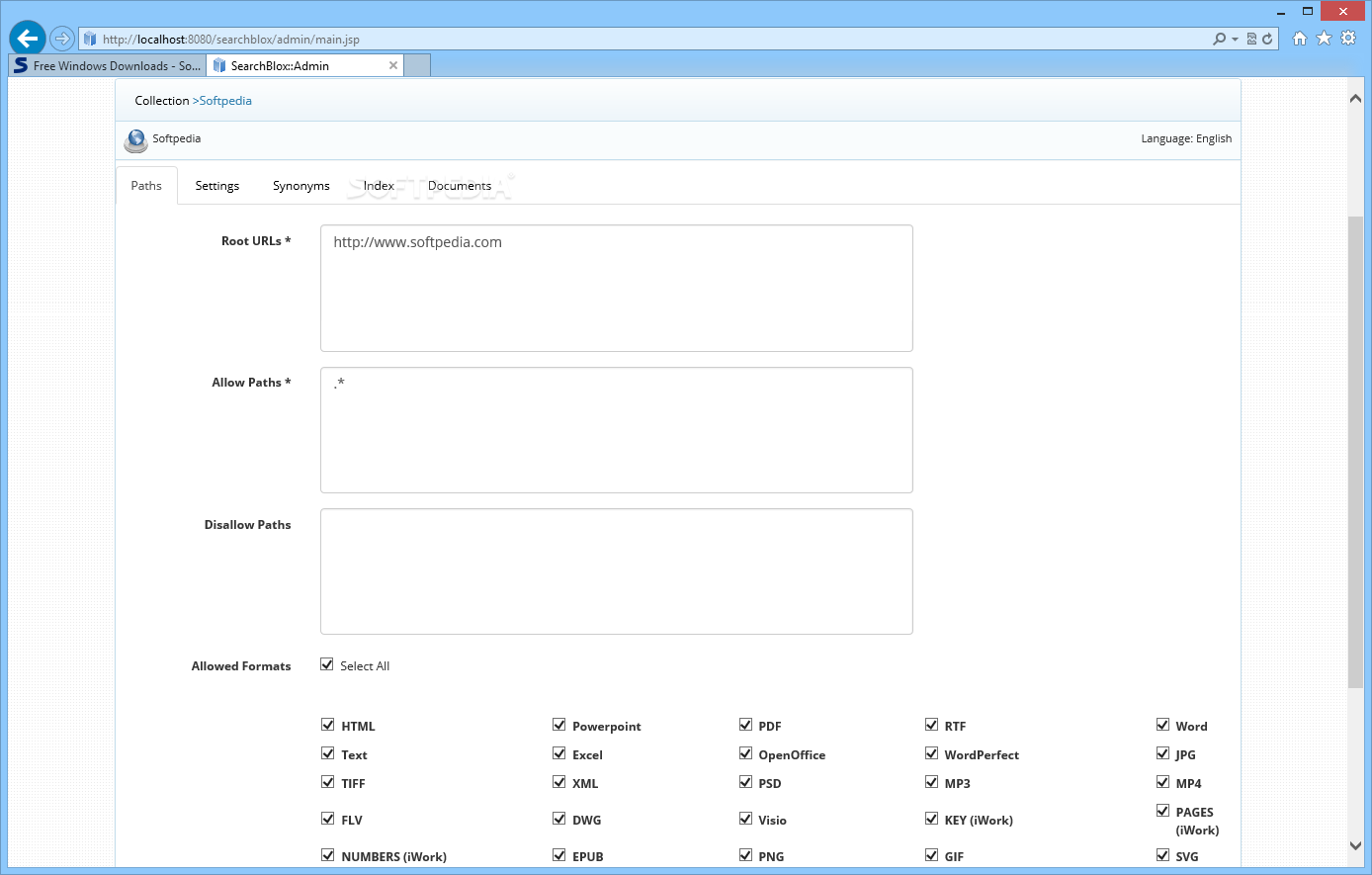Toggle the Excel format checkbox
This screenshot has width=1372, height=875.
coord(559,753)
